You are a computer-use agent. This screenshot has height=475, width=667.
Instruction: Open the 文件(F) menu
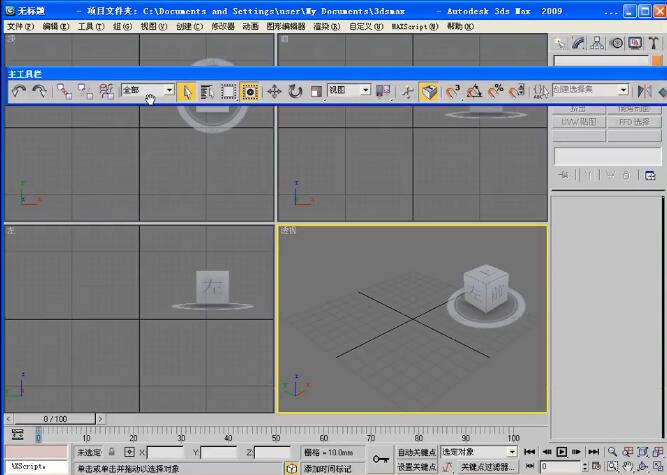coord(20,26)
